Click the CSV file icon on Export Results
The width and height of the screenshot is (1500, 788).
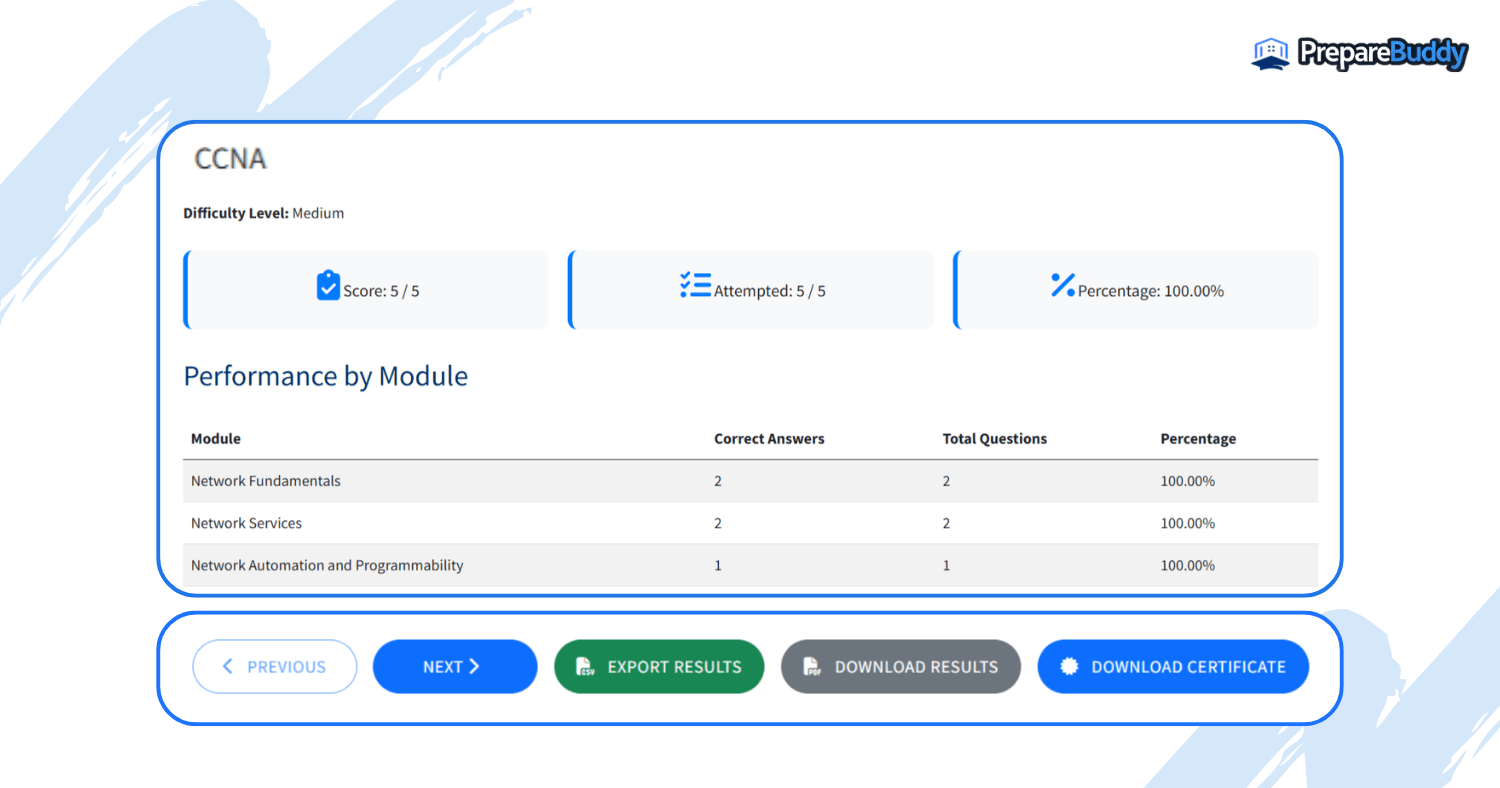584,666
